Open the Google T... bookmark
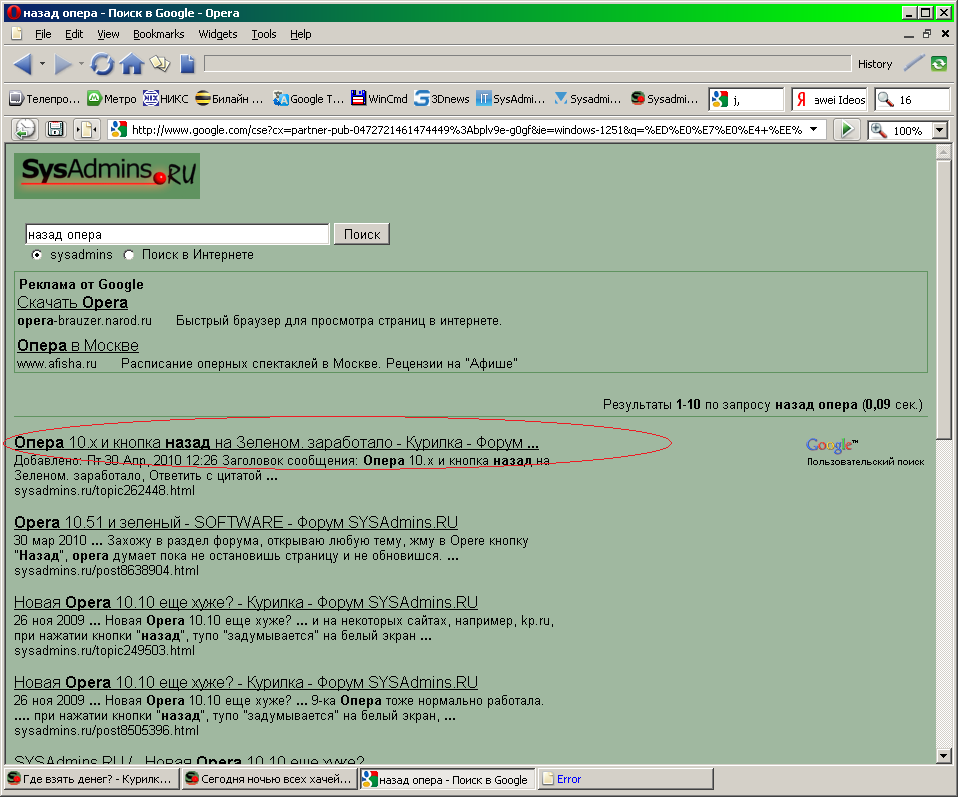The image size is (958, 797). (309, 98)
